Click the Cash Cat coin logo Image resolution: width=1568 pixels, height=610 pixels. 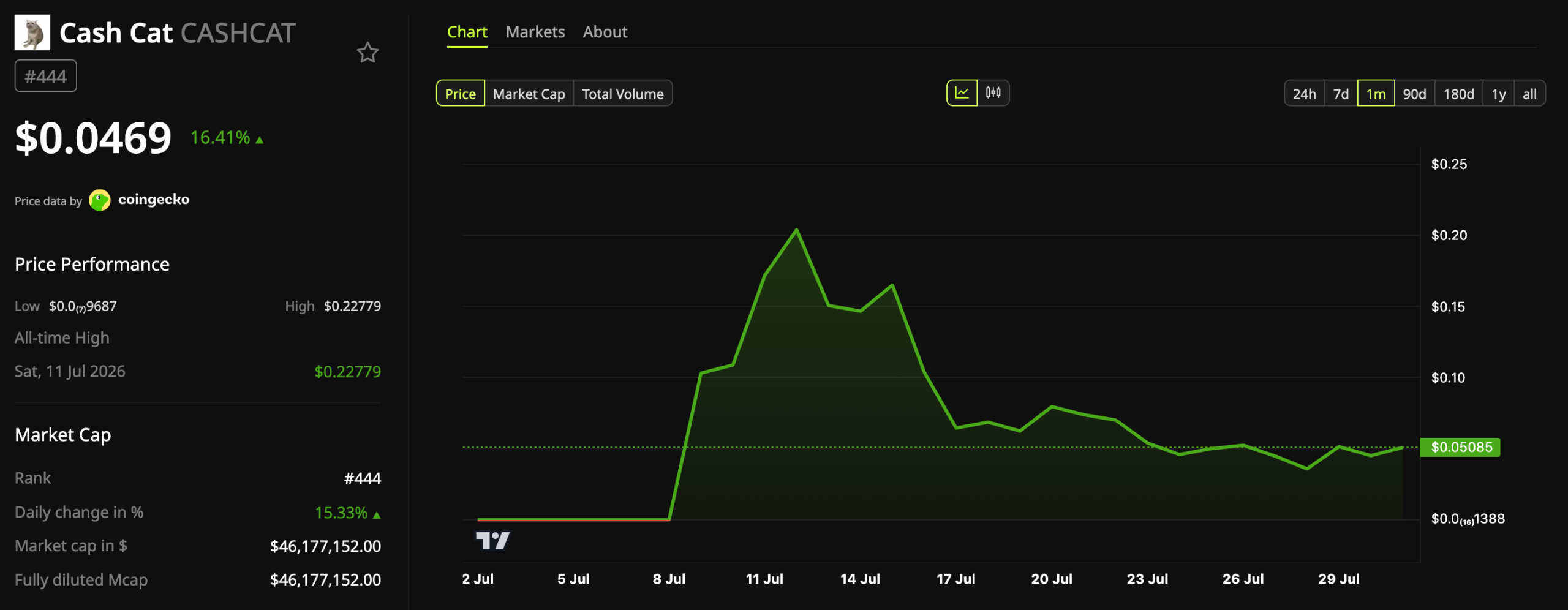[x=32, y=32]
